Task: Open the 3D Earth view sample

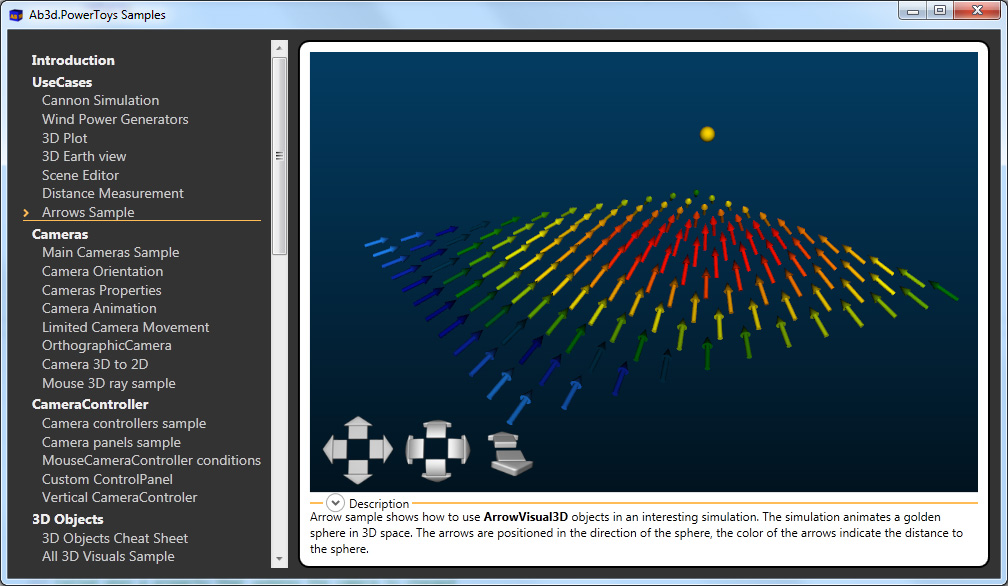Action: [x=84, y=156]
